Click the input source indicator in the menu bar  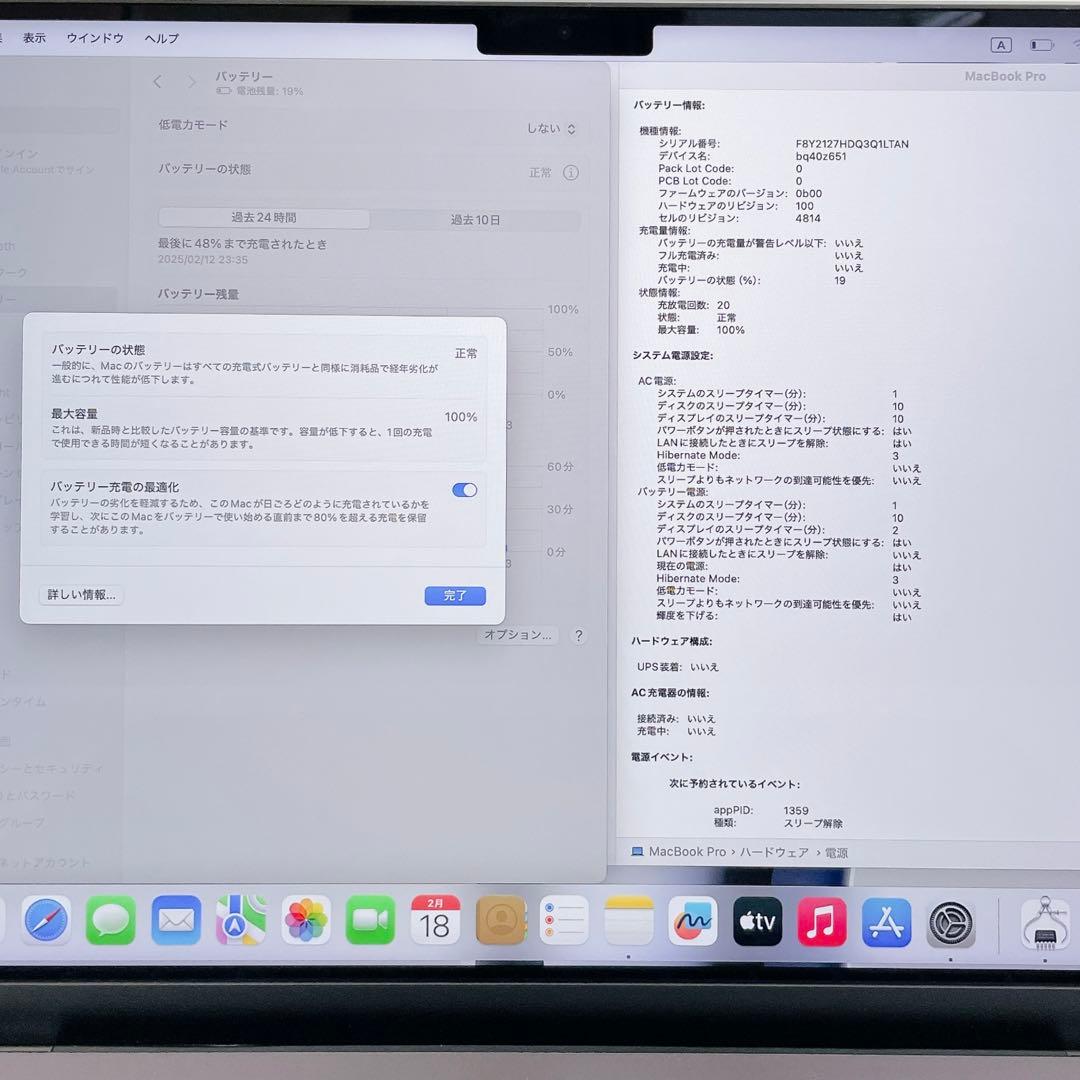point(1001,44)
